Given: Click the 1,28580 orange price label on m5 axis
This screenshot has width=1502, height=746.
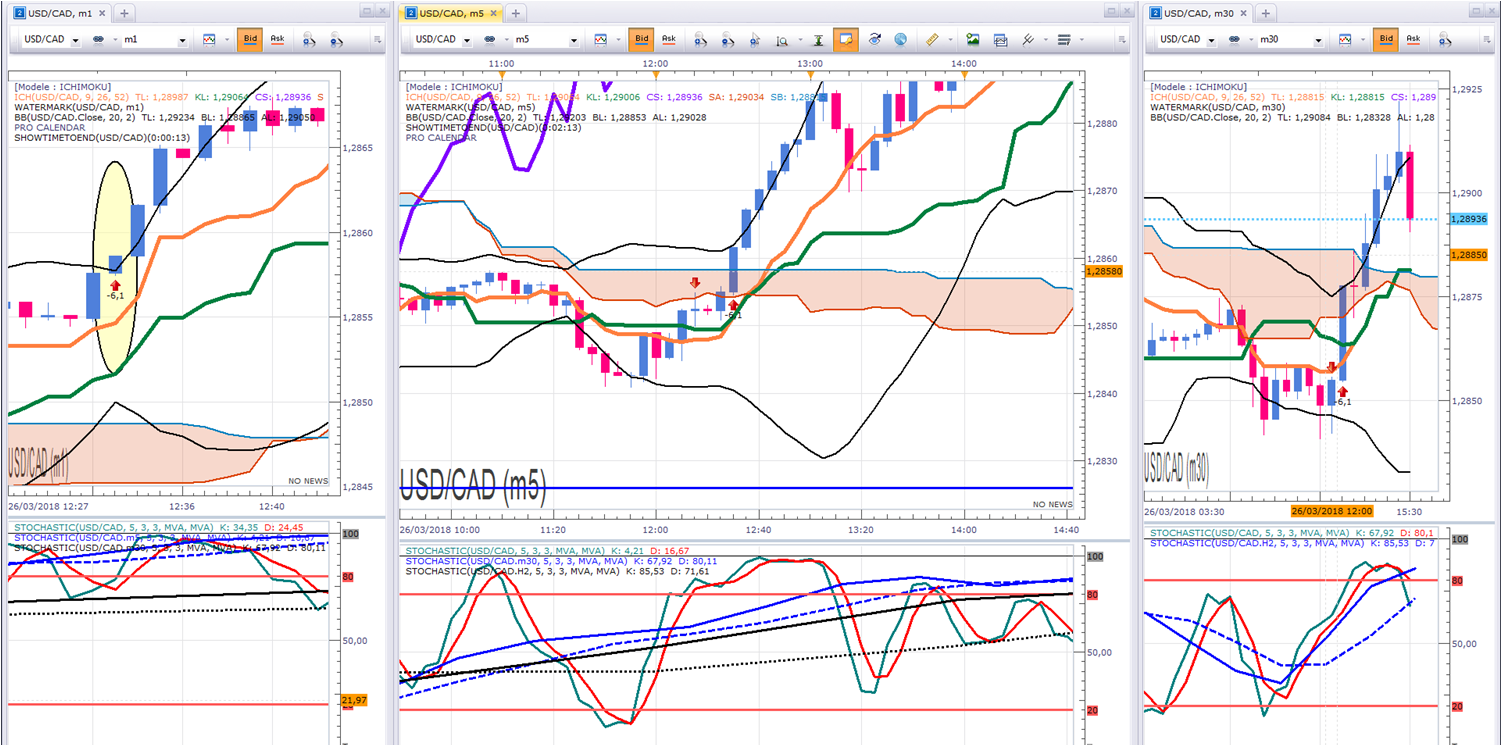Looking at the screenshot, I should (x=1103, y=271).
